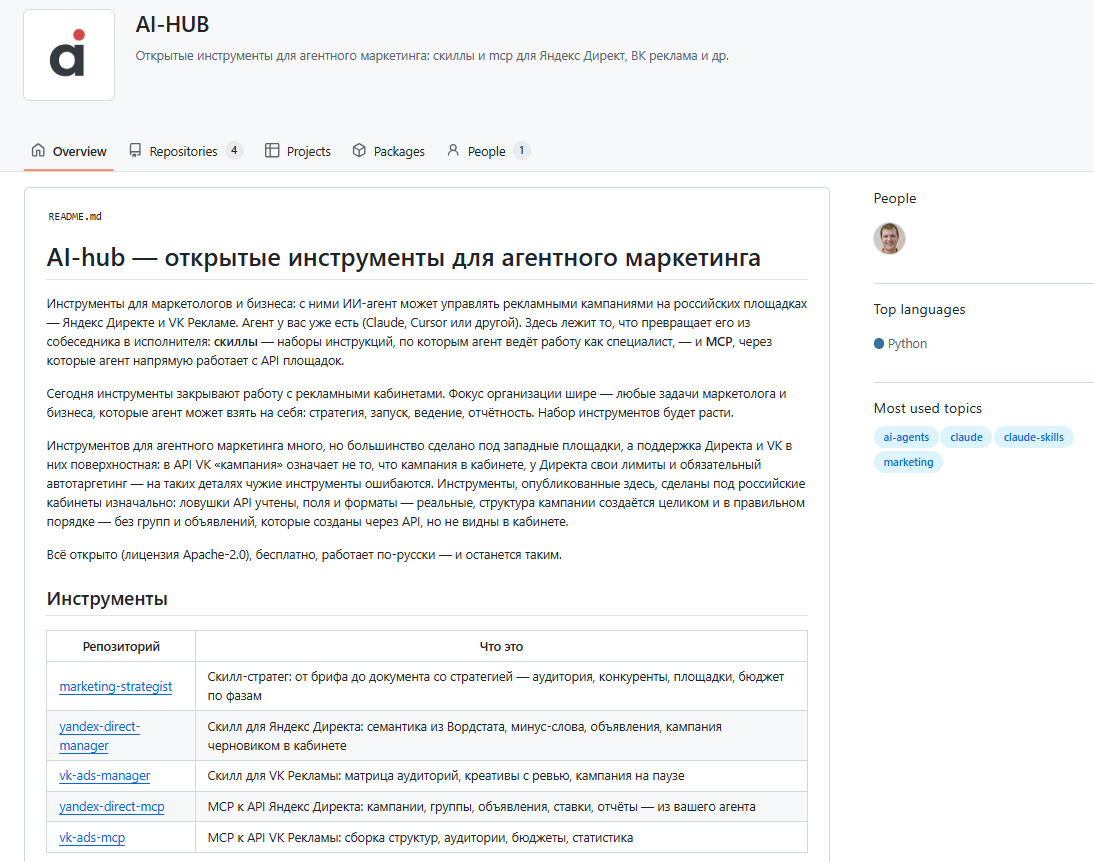This screenshot has width=1094, height=862.
Task: Click the 'Top languages' heading
Action: click(919, 309)
